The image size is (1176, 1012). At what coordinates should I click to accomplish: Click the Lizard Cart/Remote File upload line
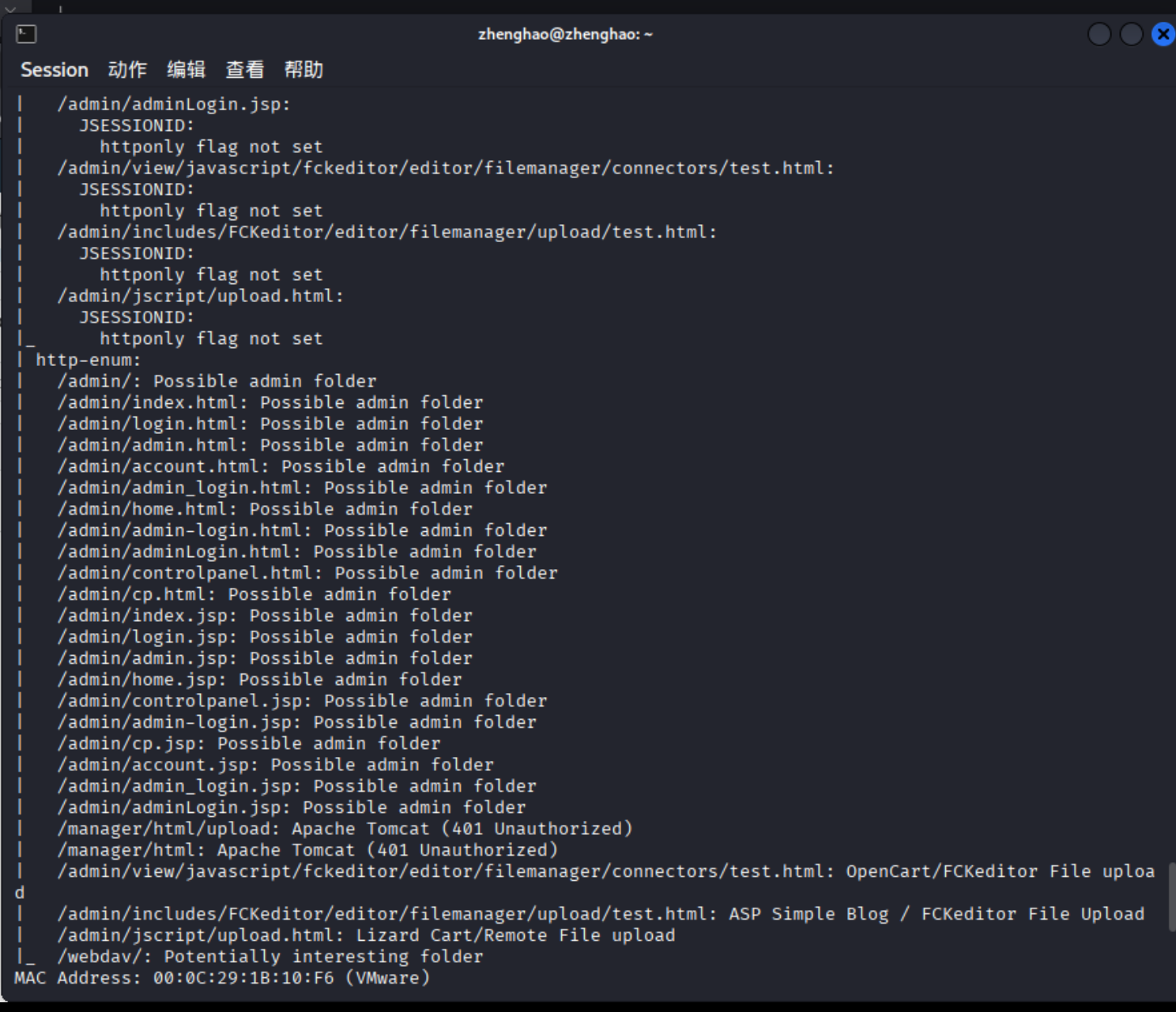click(x=366, y=935)
